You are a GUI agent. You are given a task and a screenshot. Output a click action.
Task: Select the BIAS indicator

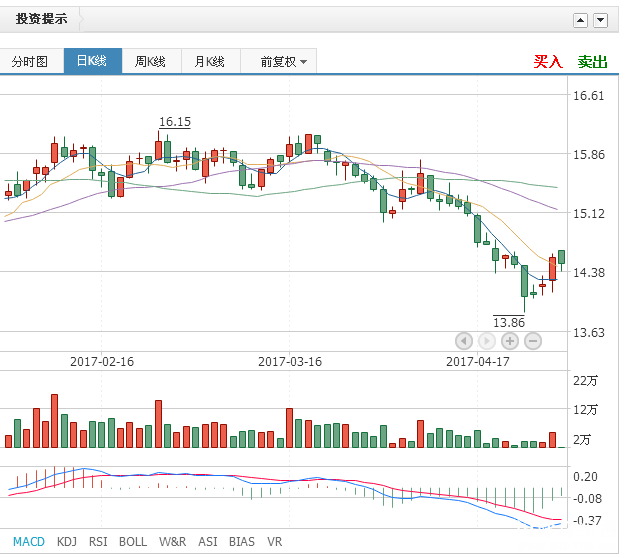click(x=242, y=542)
